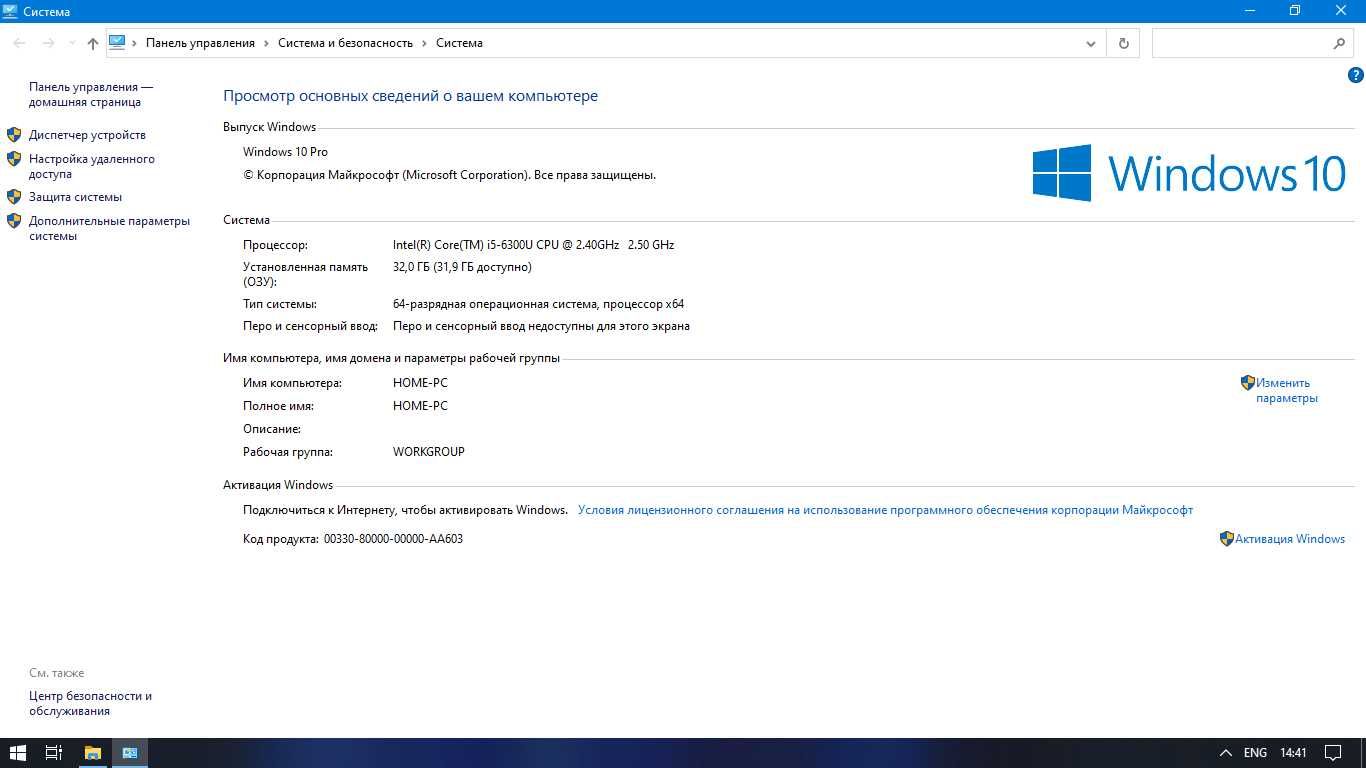Click shield icon next to 'Изменить параметры'
Viewport: 1366px width, 768px height.
tap(1247, 382)
